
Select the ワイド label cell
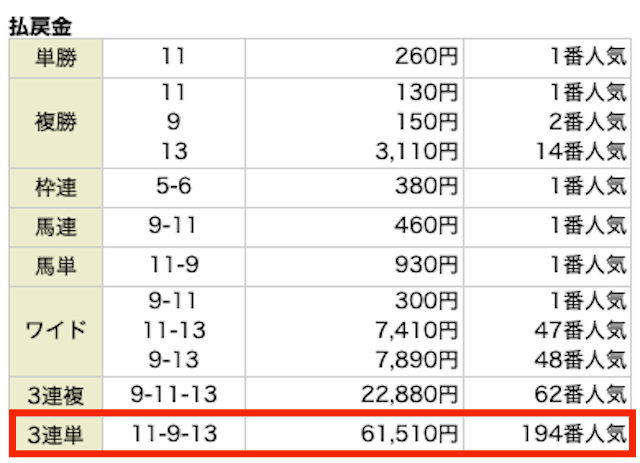tap(56, 332)
